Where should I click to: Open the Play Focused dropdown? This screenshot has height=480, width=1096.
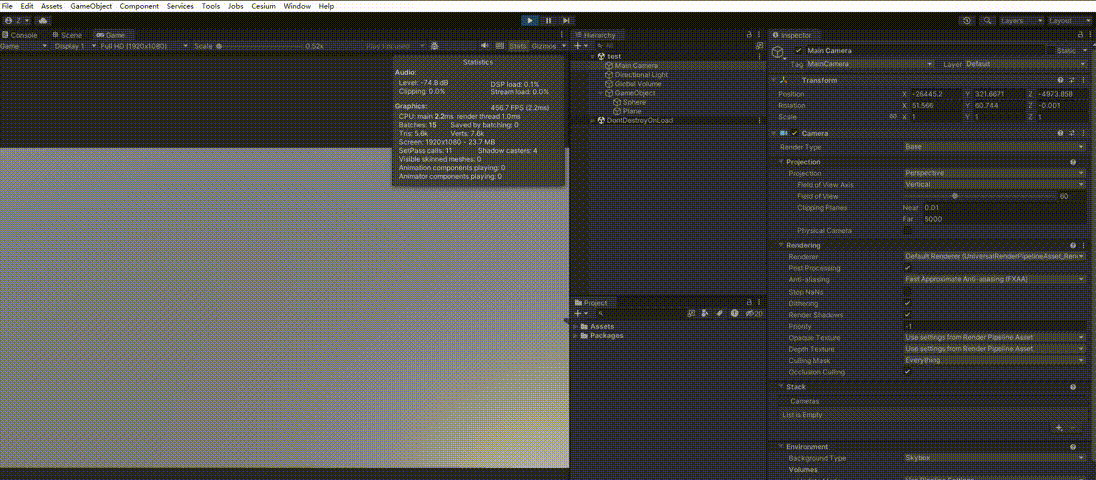[x=396, y=45]
